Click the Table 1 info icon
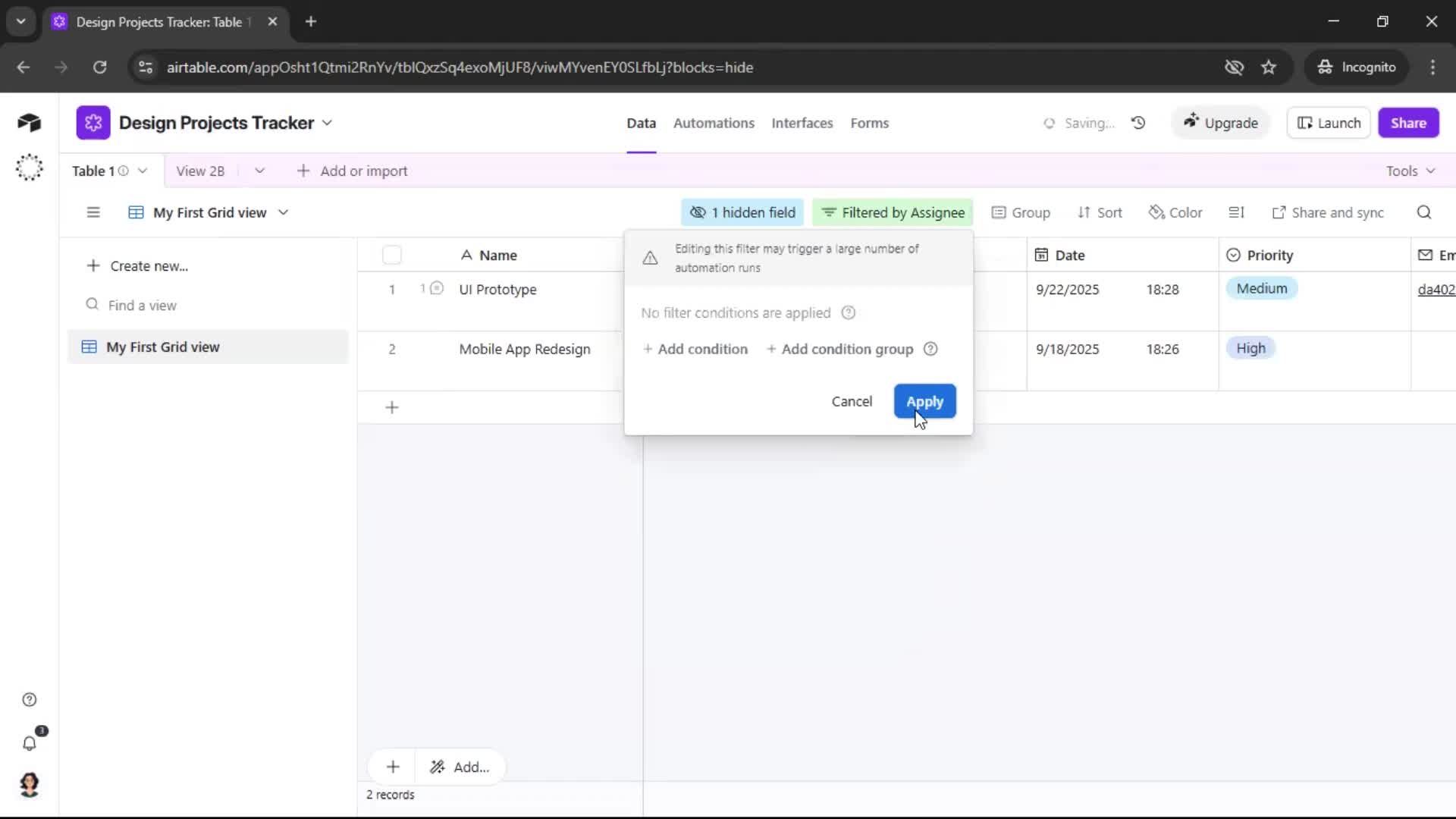The width and height of the screenshot is (1456, 819). click(123, 171)
